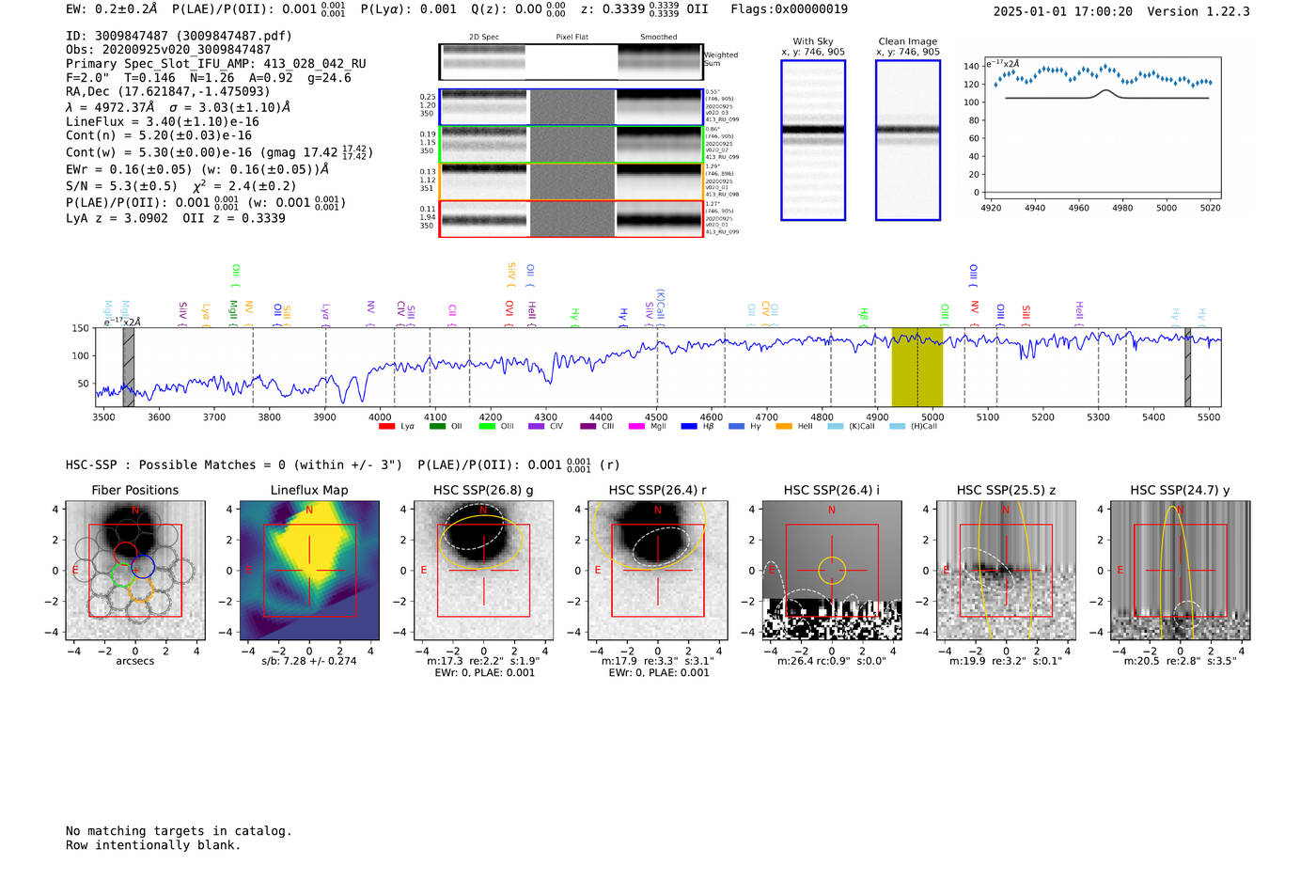Open the Lineflux Map panel
Screen dimensions: 1316x896
(x=309, y=570)
